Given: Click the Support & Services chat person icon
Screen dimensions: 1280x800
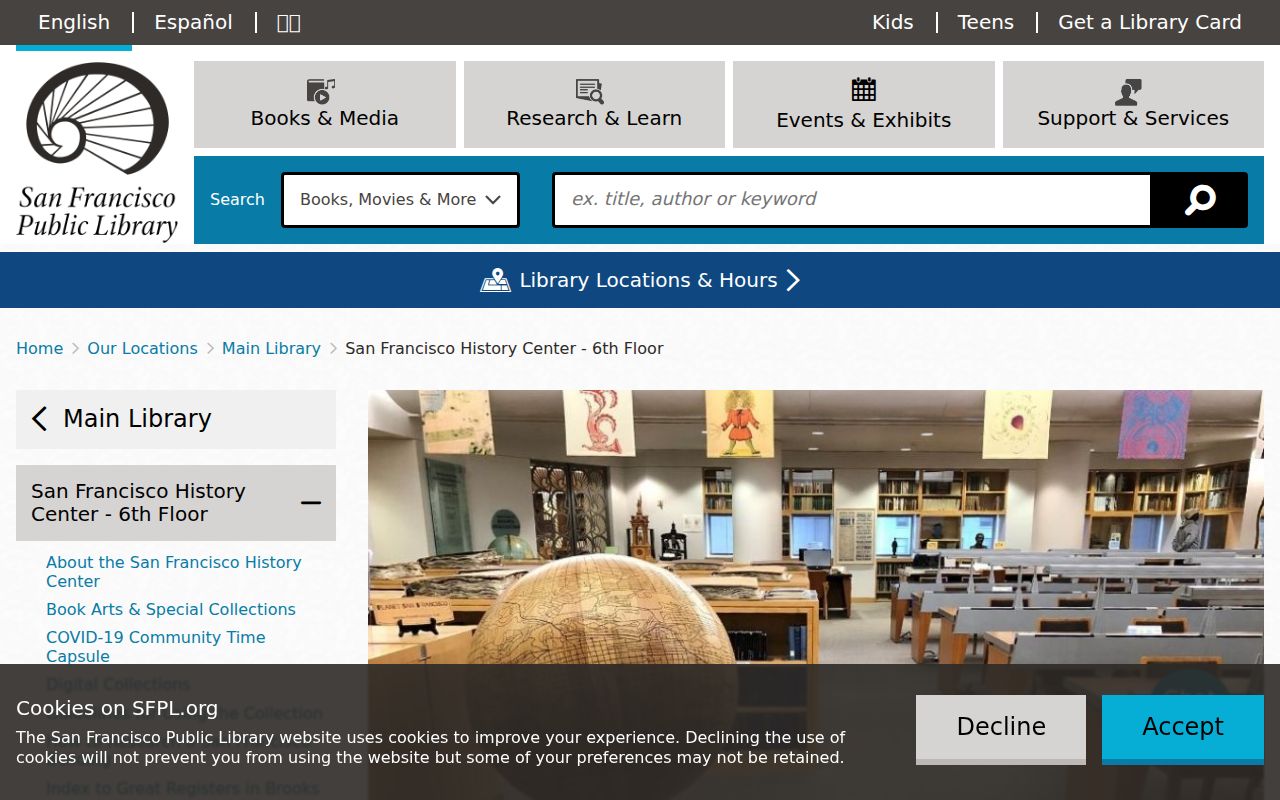Looking at the screenshot, I should coord(1129,92).
